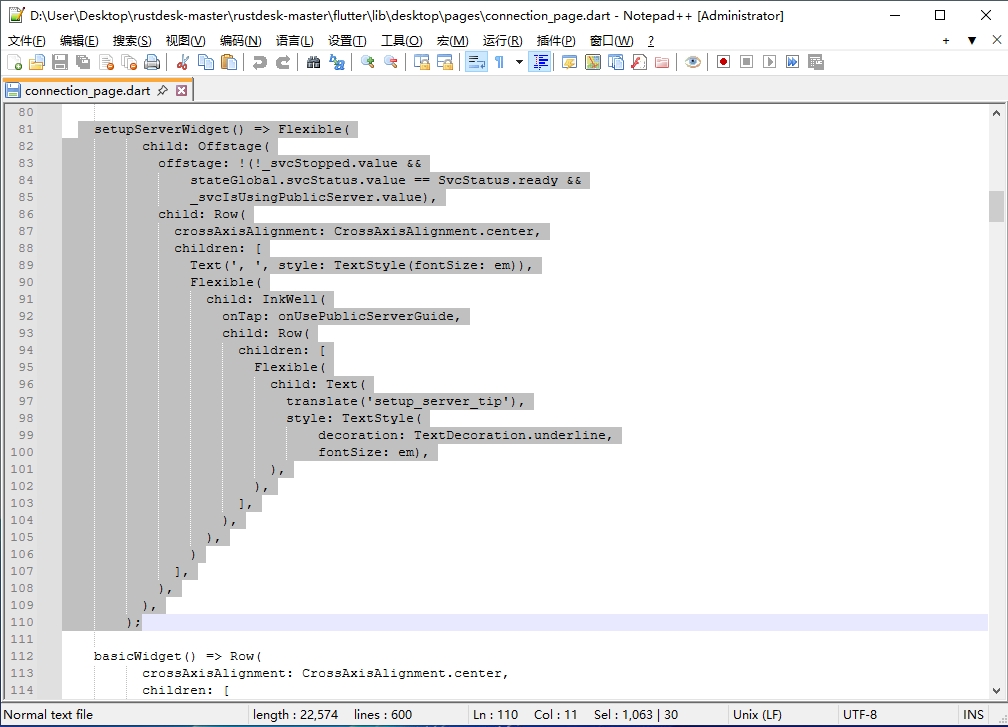Screen dimensions: 1008x727
Task: Open the 编码(N) menu
Action: tap(240, 41)
